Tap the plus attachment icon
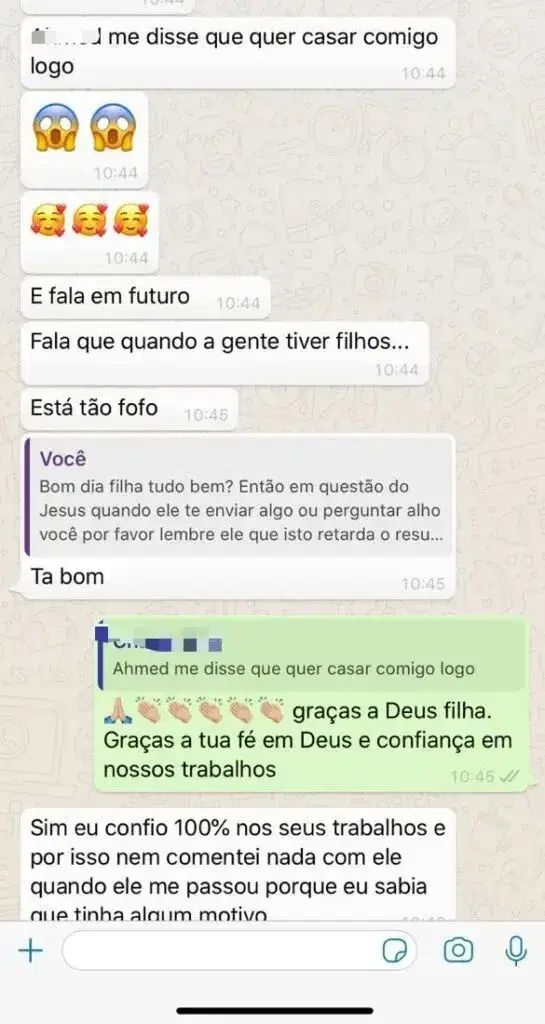545x1024 pixels. (x=30, y=950)
